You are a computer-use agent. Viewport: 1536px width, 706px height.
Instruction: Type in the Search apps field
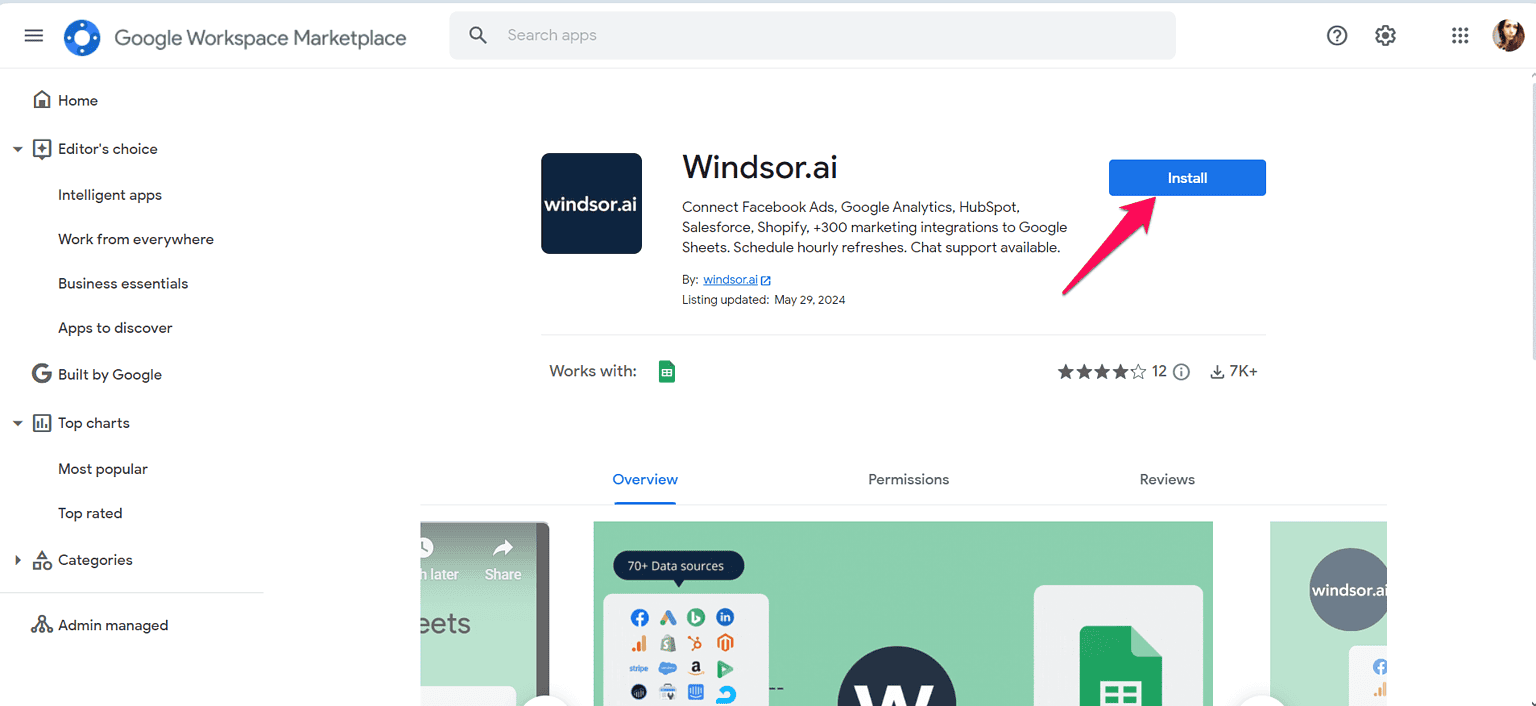click(x=812, y=36)
